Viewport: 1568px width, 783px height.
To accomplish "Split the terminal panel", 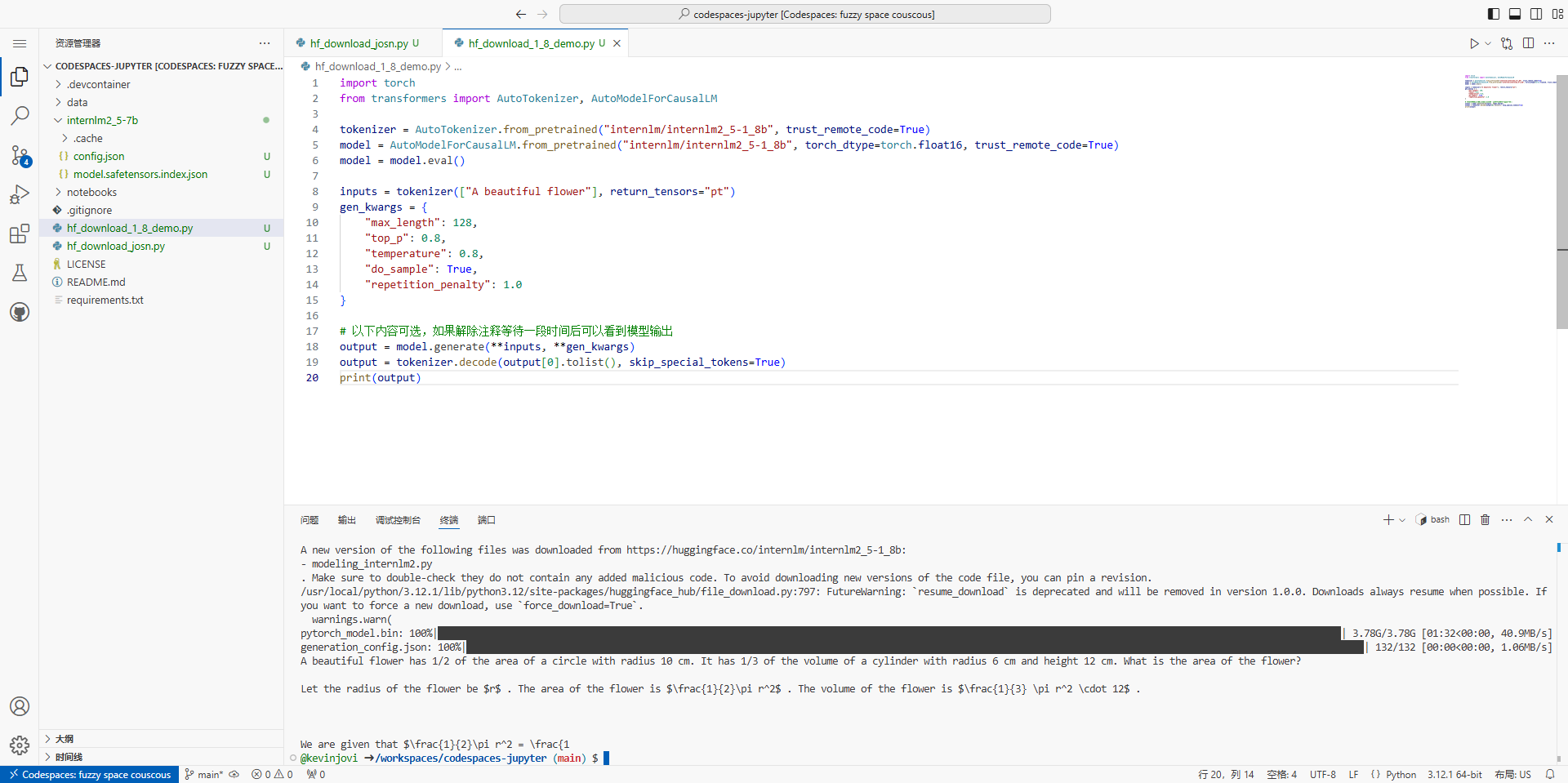I will [x=1464, y=519].
